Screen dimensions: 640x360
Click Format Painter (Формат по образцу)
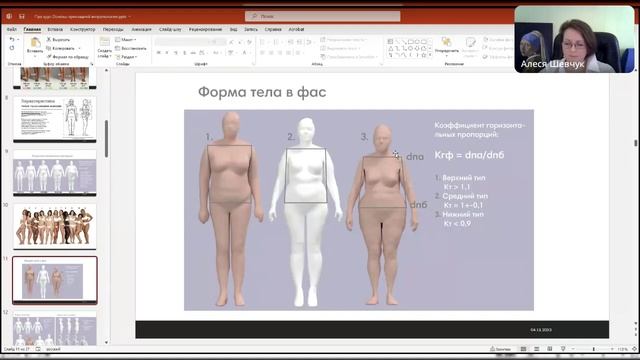pyautogui.click(x=67, y=57)
